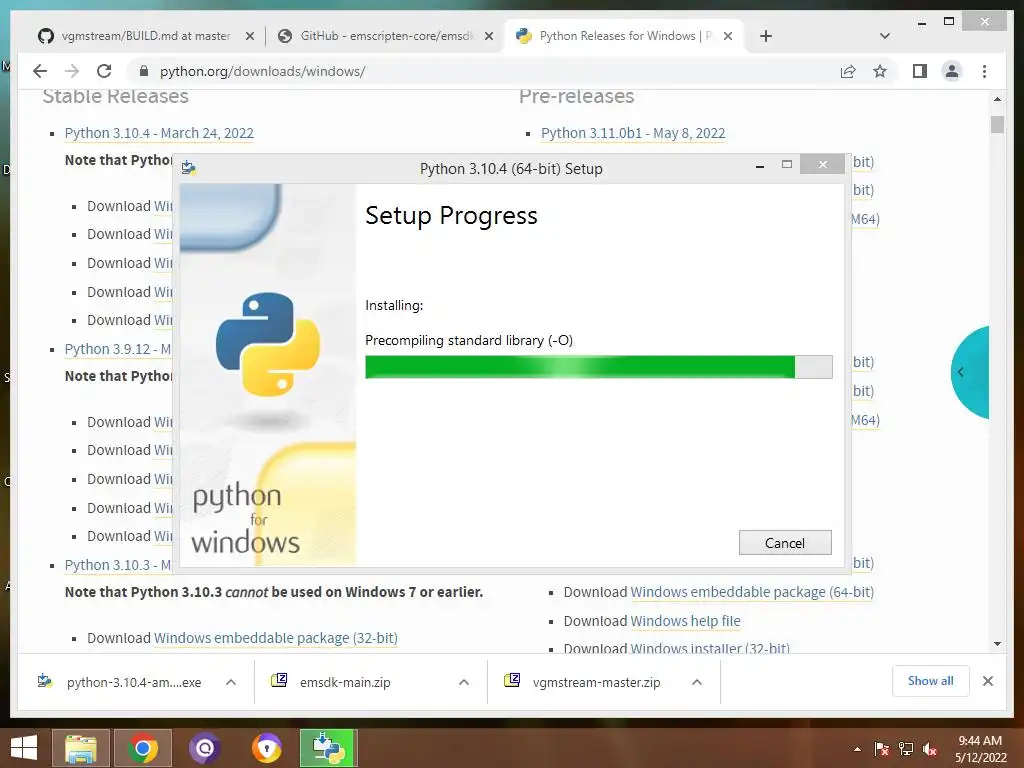The image size is (1024, 768).
Task: Open downloaded emsdk-main.zip
Action: tap(345, 682)
